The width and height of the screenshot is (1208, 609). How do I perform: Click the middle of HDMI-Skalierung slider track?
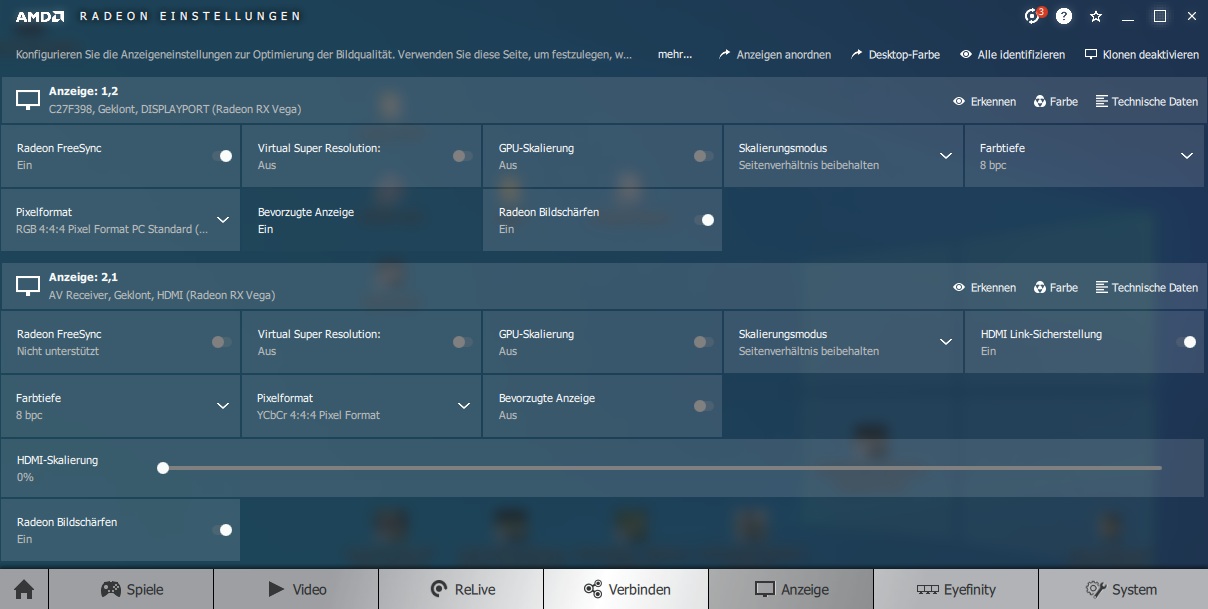pyautogui.click(x=662, y=467)
